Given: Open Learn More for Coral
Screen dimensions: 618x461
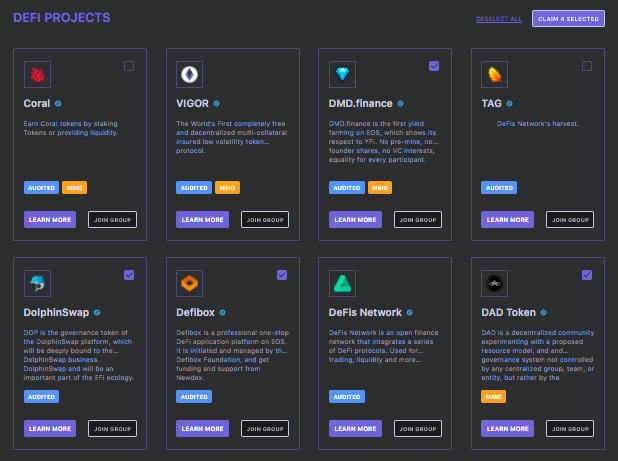Looking at the screenshot, I should point(50,219).
